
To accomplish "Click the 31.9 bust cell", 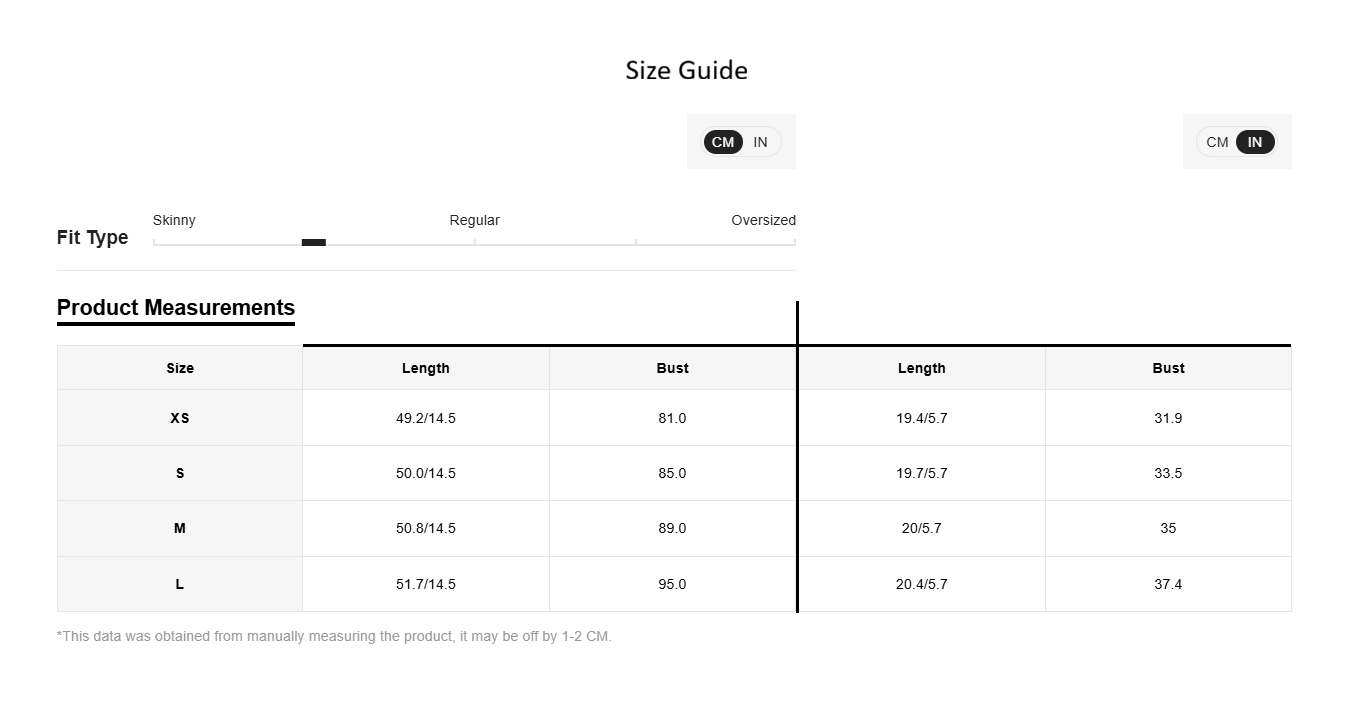I will (1168, 418).
